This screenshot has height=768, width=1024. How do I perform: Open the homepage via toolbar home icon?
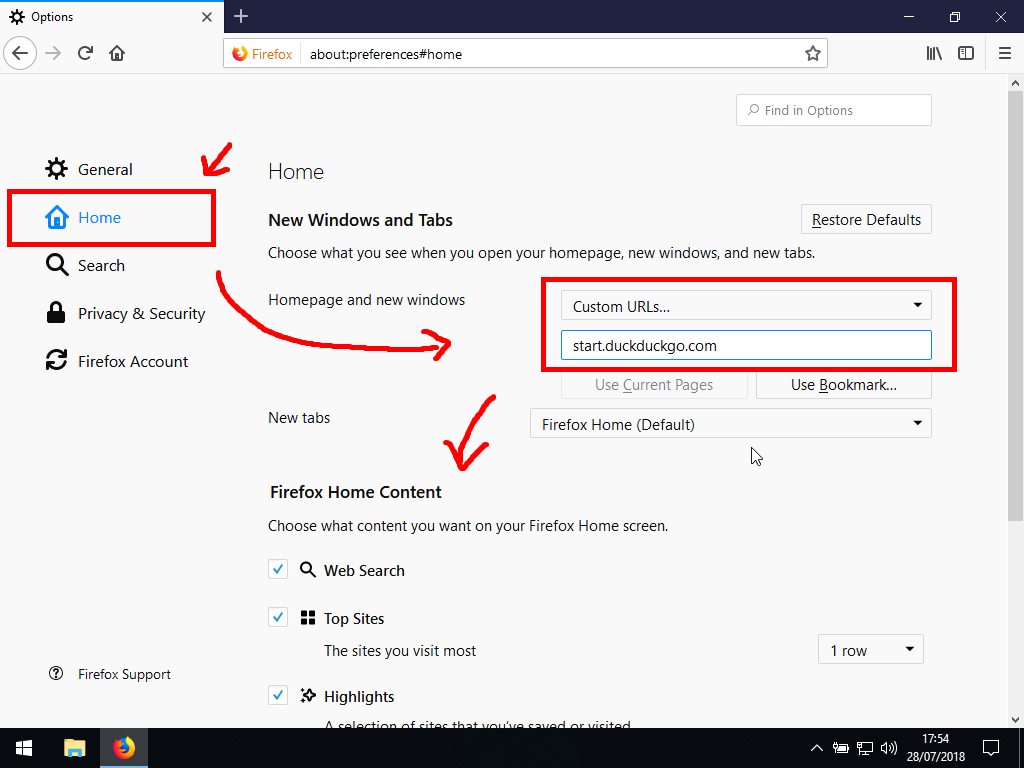pyautogui.click(x=117, y=53)
